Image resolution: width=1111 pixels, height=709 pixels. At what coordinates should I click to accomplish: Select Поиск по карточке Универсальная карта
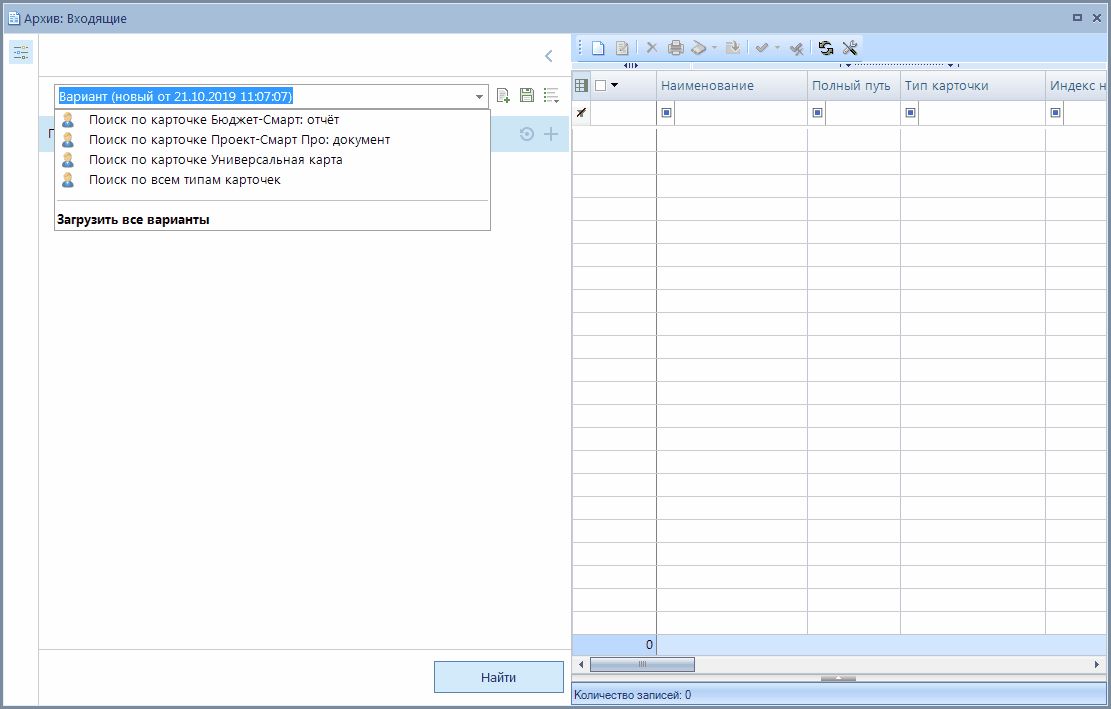[x=215, y=160]
